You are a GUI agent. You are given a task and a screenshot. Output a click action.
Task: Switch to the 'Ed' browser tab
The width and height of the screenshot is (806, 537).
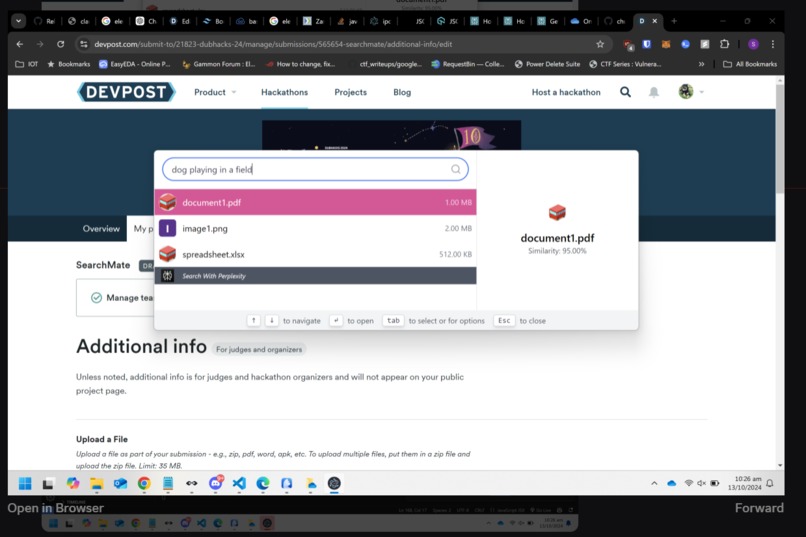180,21
